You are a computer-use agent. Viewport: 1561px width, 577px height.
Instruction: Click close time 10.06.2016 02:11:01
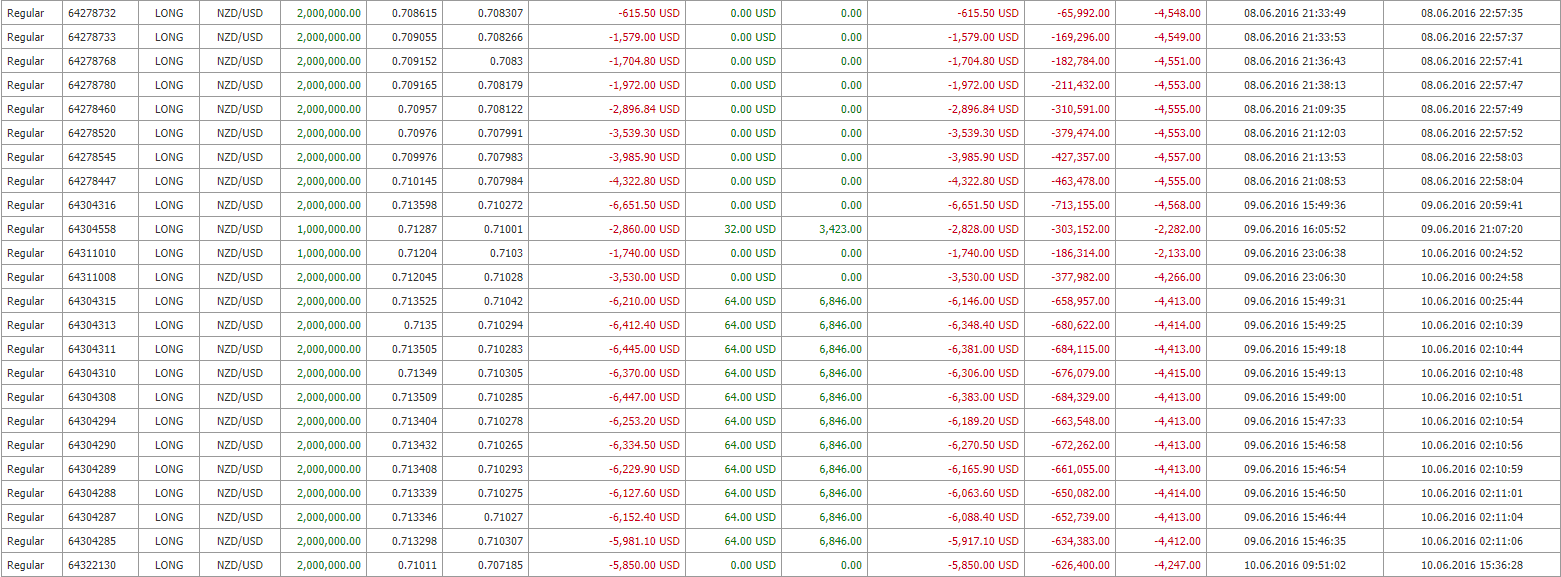(x=1472, y=493)
